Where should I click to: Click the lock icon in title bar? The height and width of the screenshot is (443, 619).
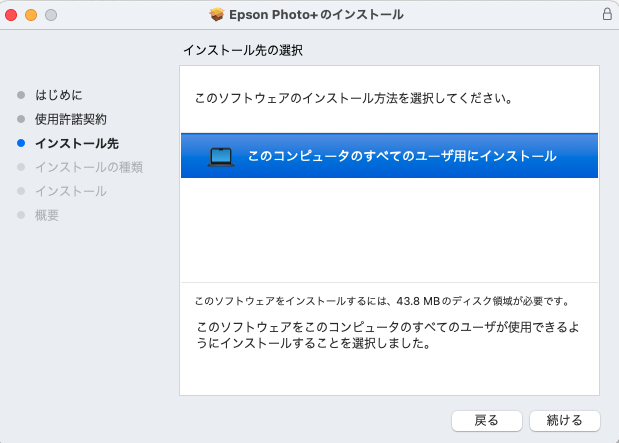607,14
